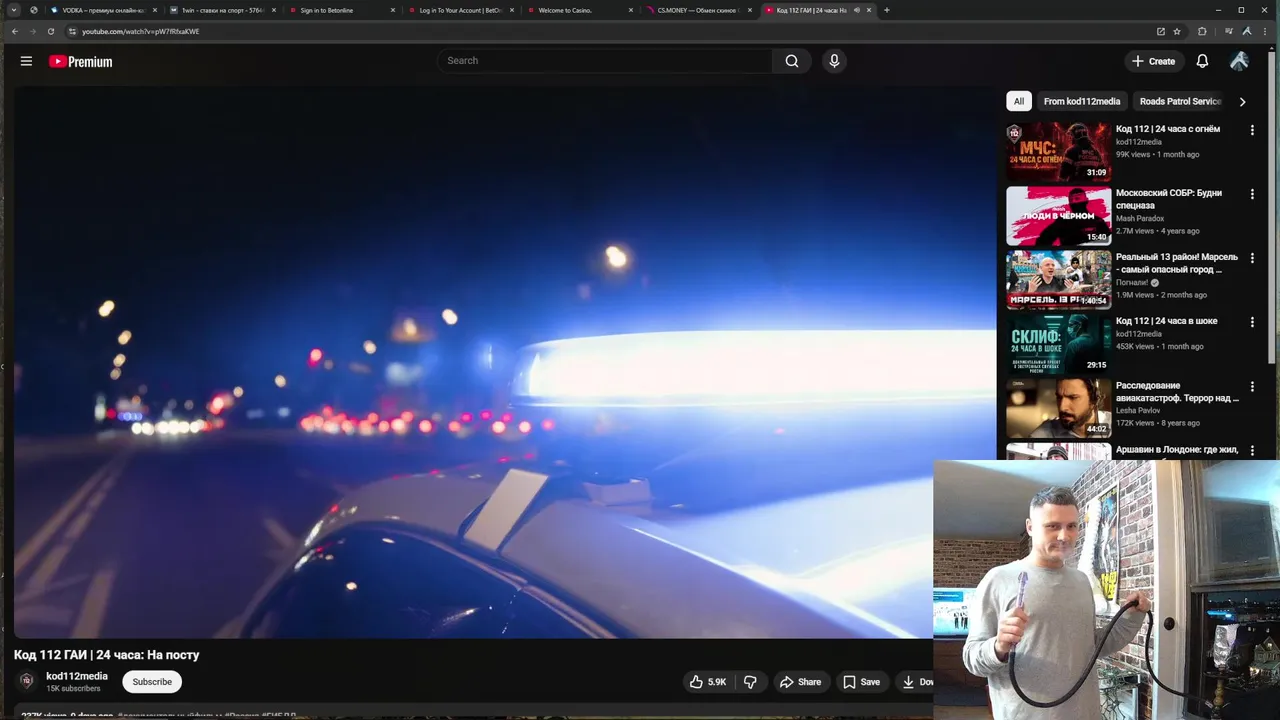View site information icon next to the URL

(x=72, y=31)
